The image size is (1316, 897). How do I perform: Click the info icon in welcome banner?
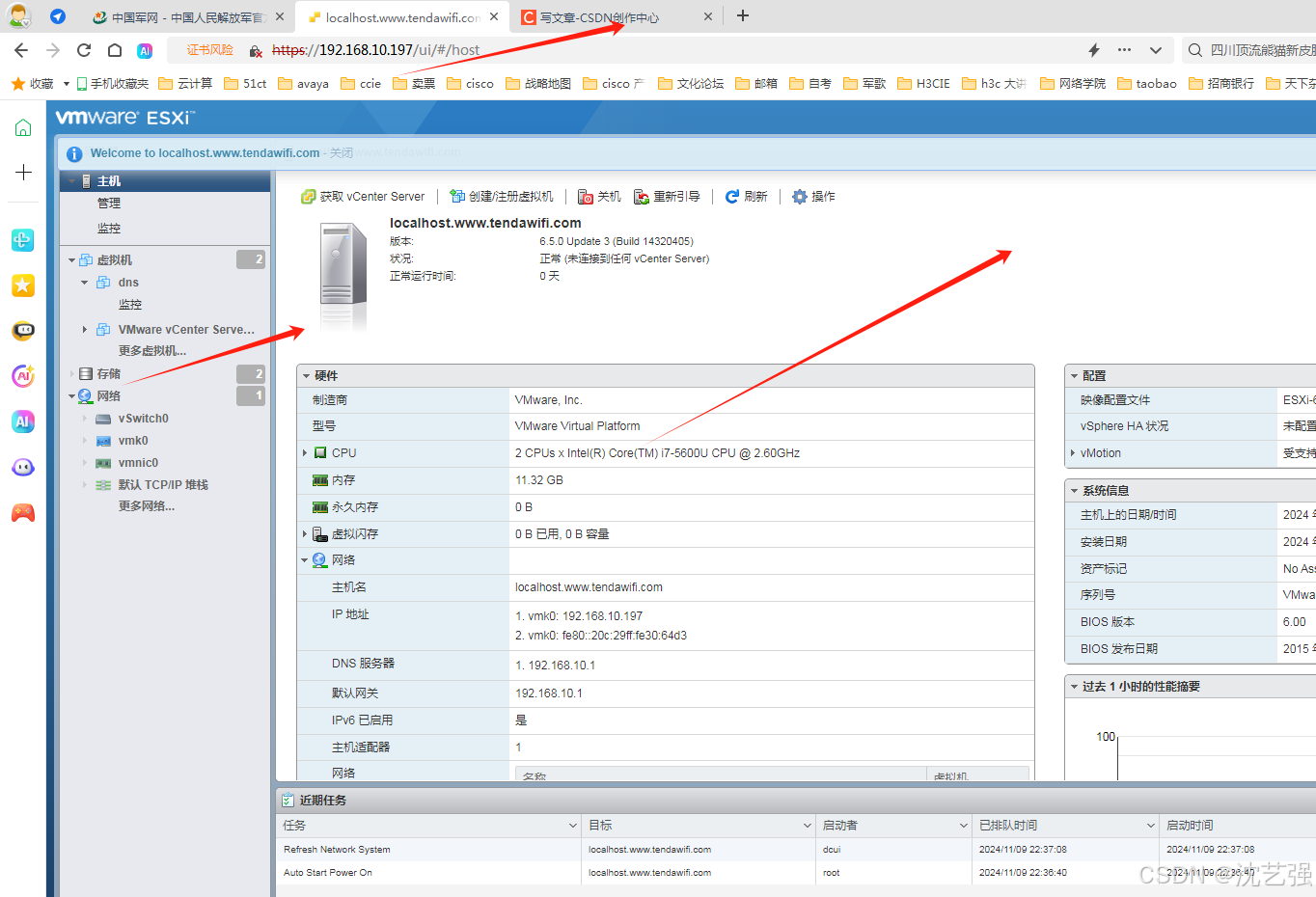(74, 153)
